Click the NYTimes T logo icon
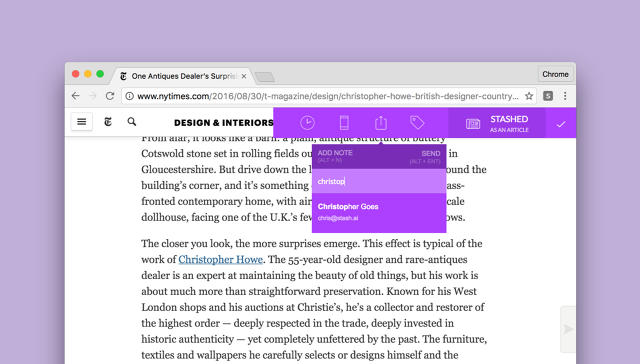Screen dimensions: 640x364 [108, 122]
